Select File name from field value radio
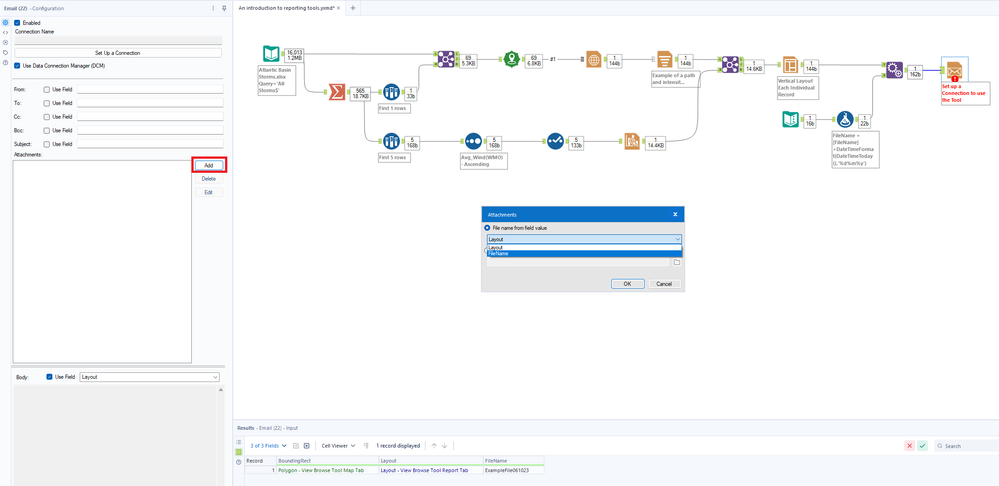 point(487,228)
